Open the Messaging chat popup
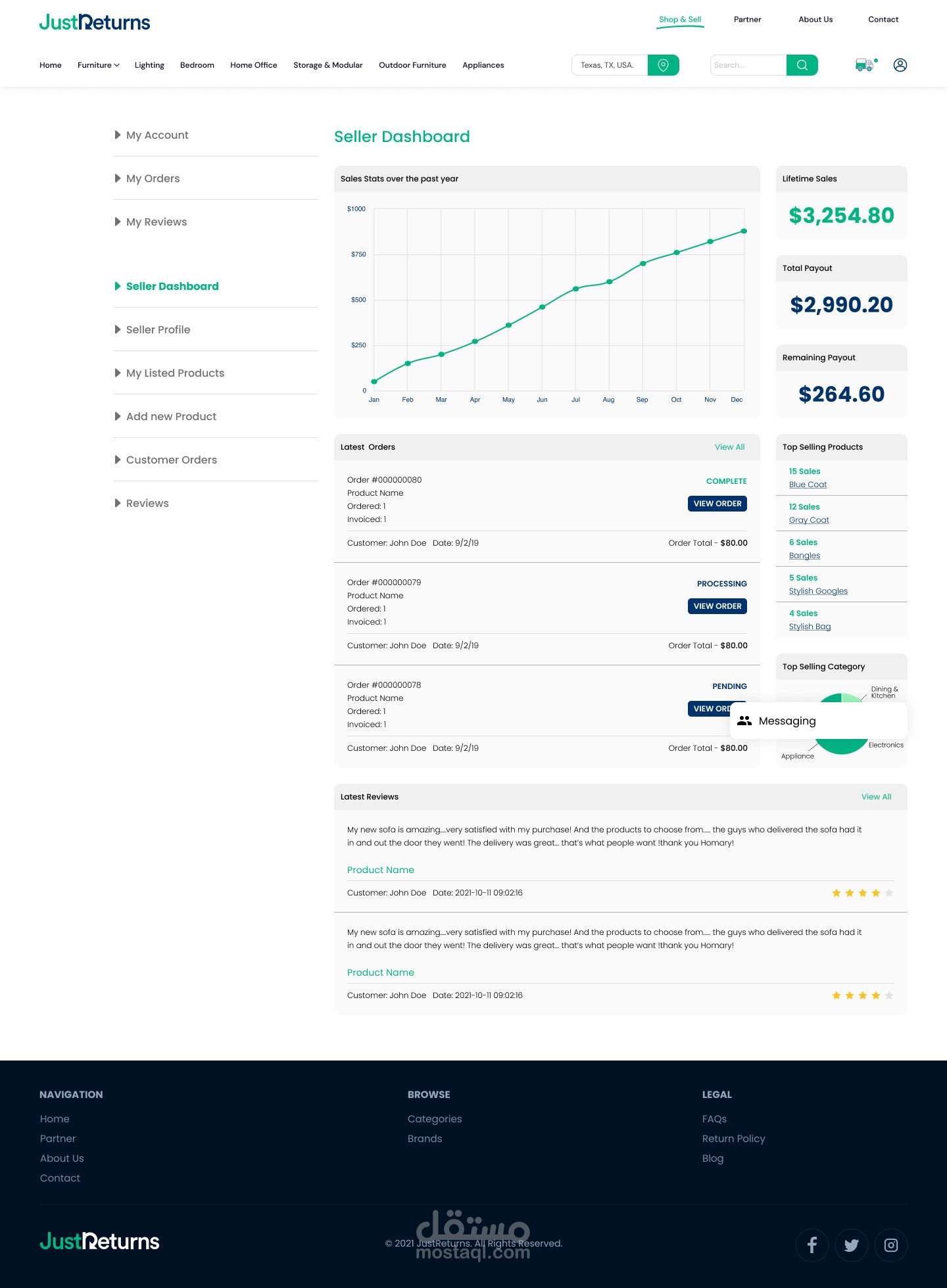 tap(819, 721)
